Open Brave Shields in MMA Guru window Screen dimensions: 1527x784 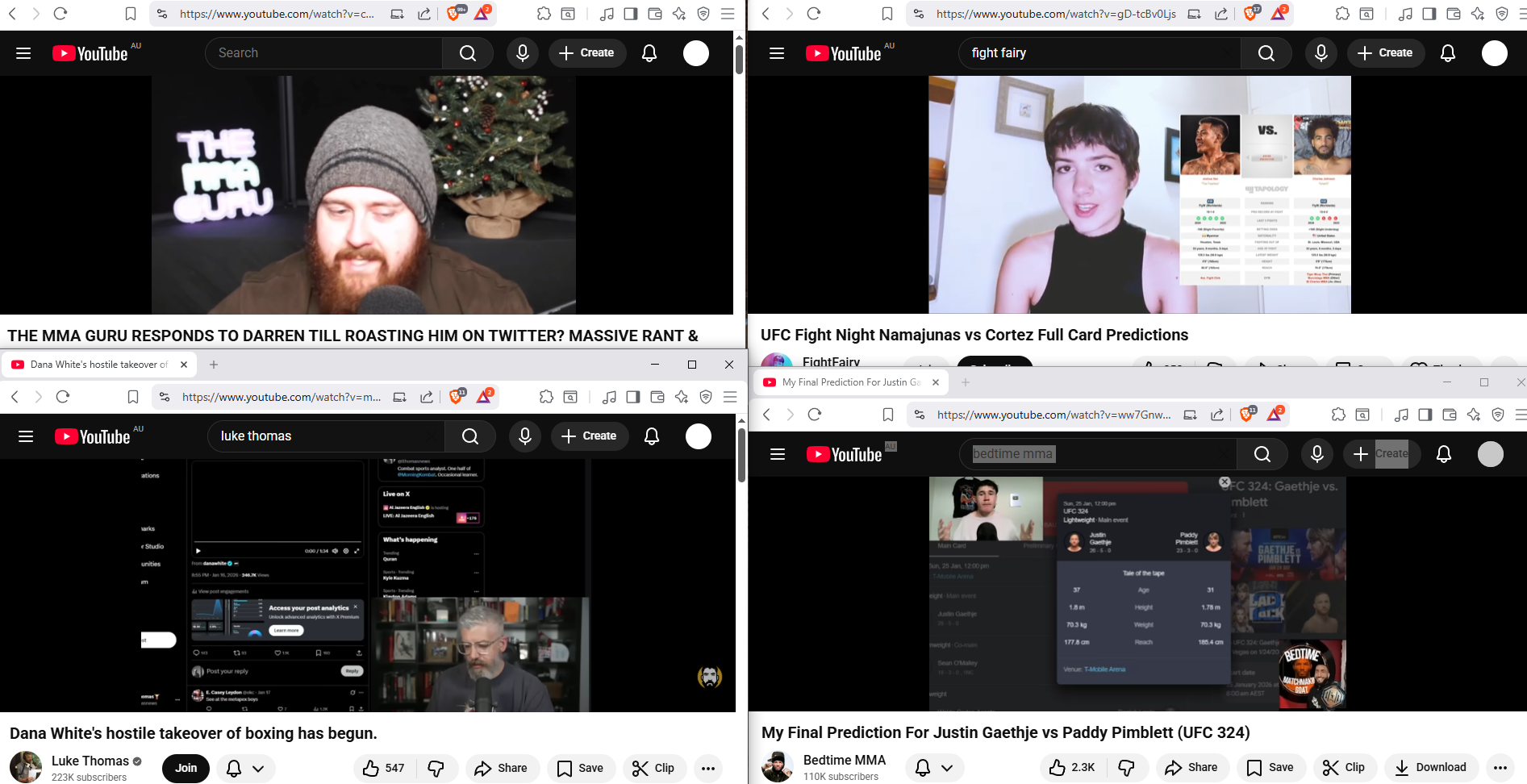(x=455, y=13)
